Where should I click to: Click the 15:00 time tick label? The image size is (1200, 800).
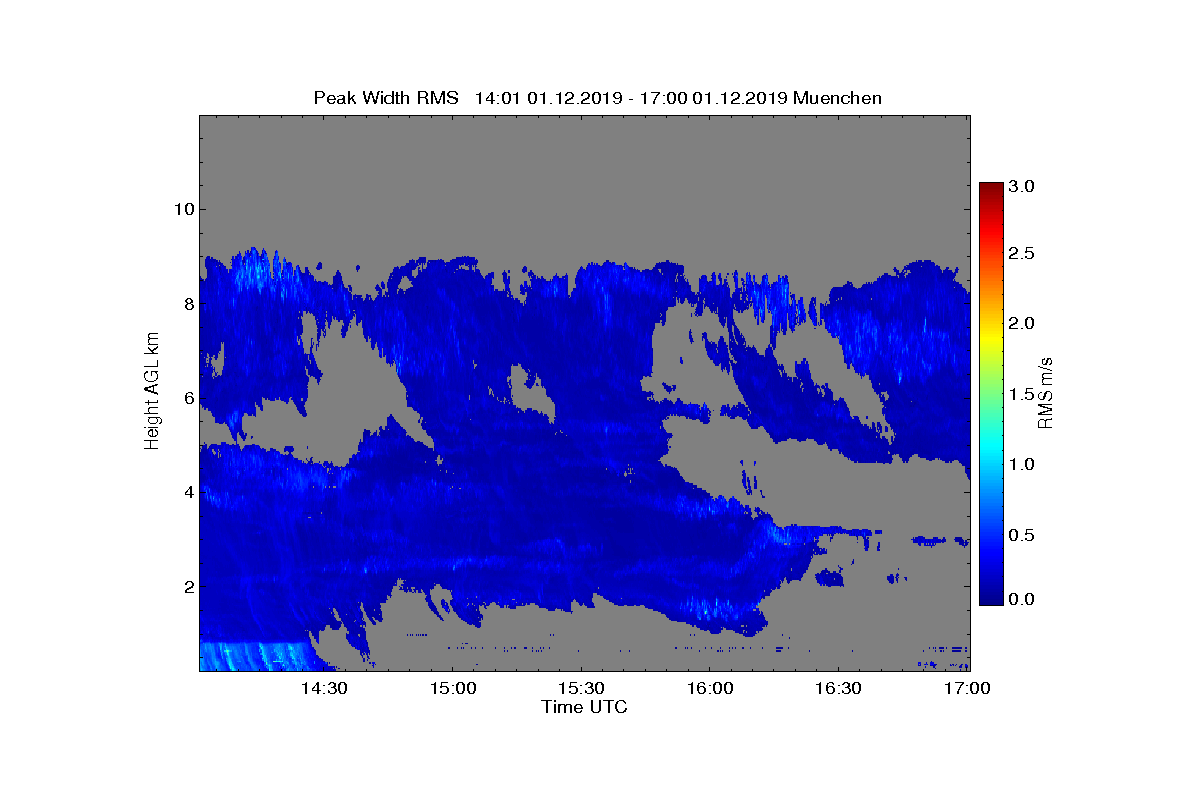click(x=452, y=688)
